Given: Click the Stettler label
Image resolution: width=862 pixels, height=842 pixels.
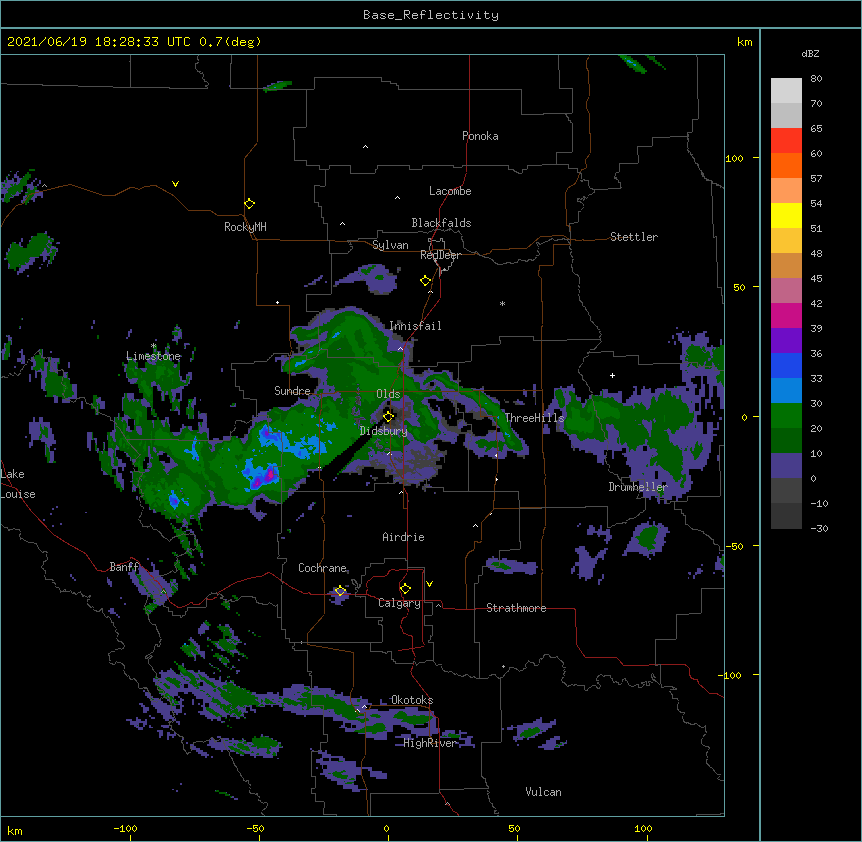Looking at the screenshot, I should [x=634, y=237].
